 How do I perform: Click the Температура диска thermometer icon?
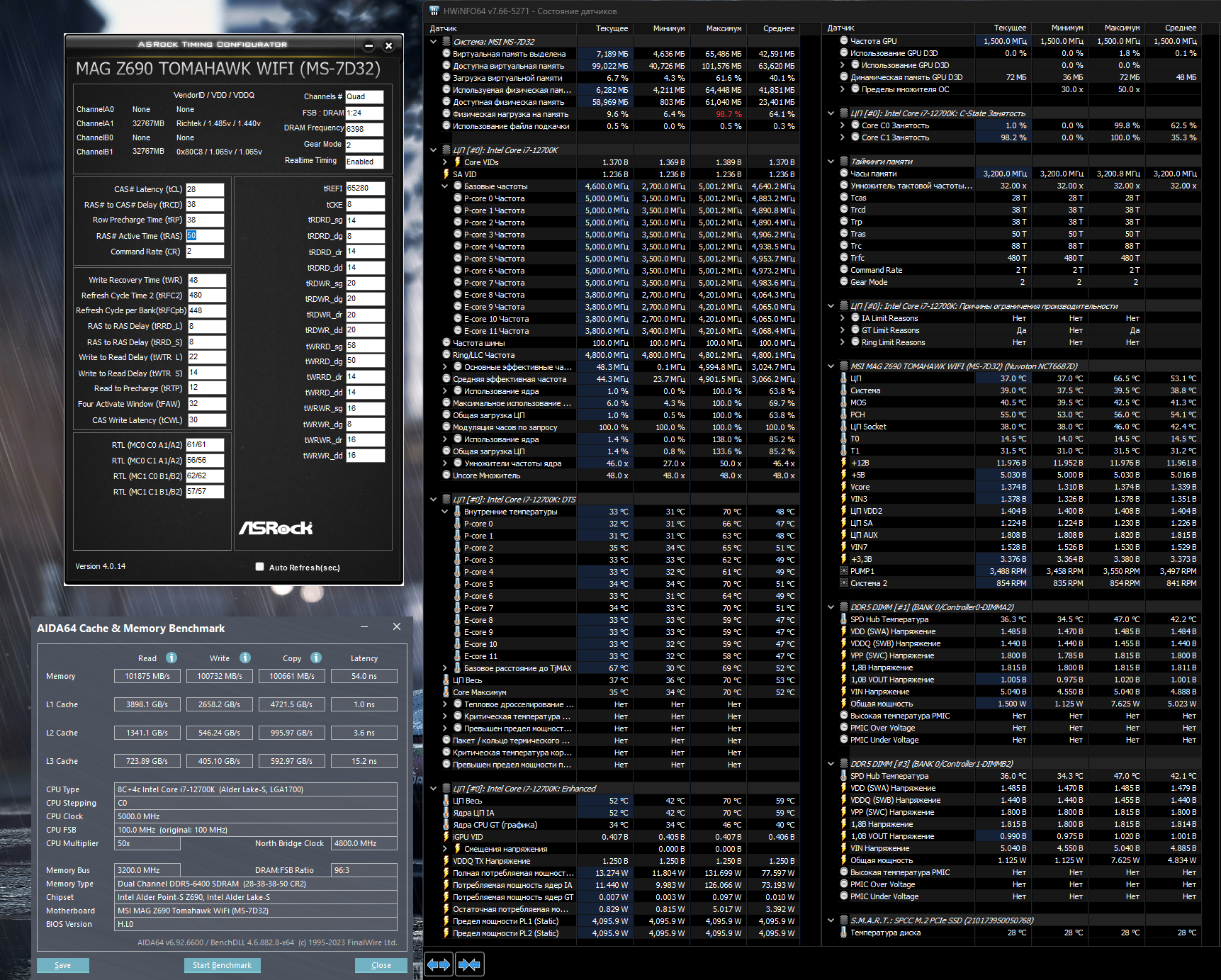[844, 933]
